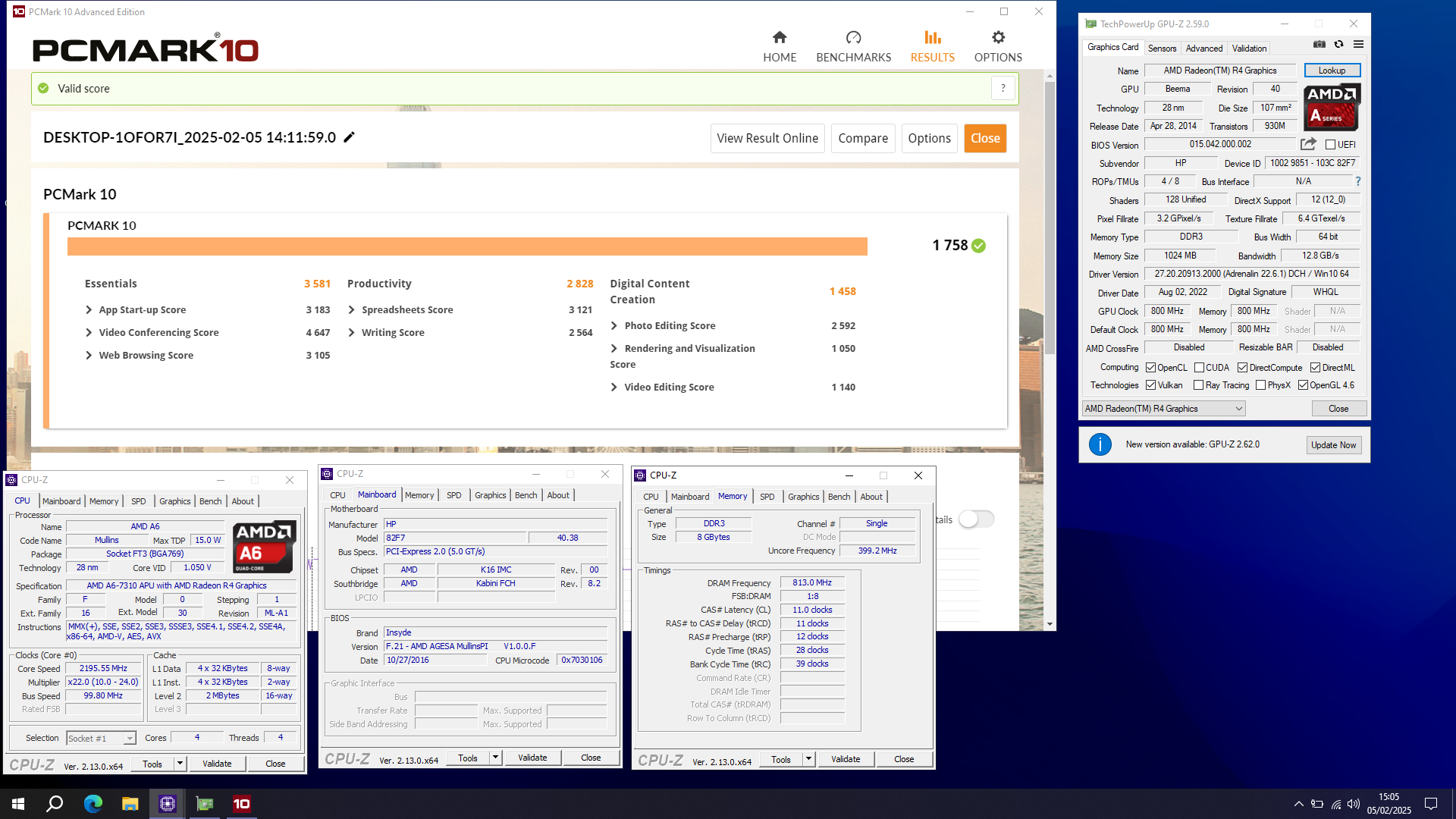Toggle CUDA checkbox
The height and width of the screenshot is (819, 1456).
point(1199,368)
